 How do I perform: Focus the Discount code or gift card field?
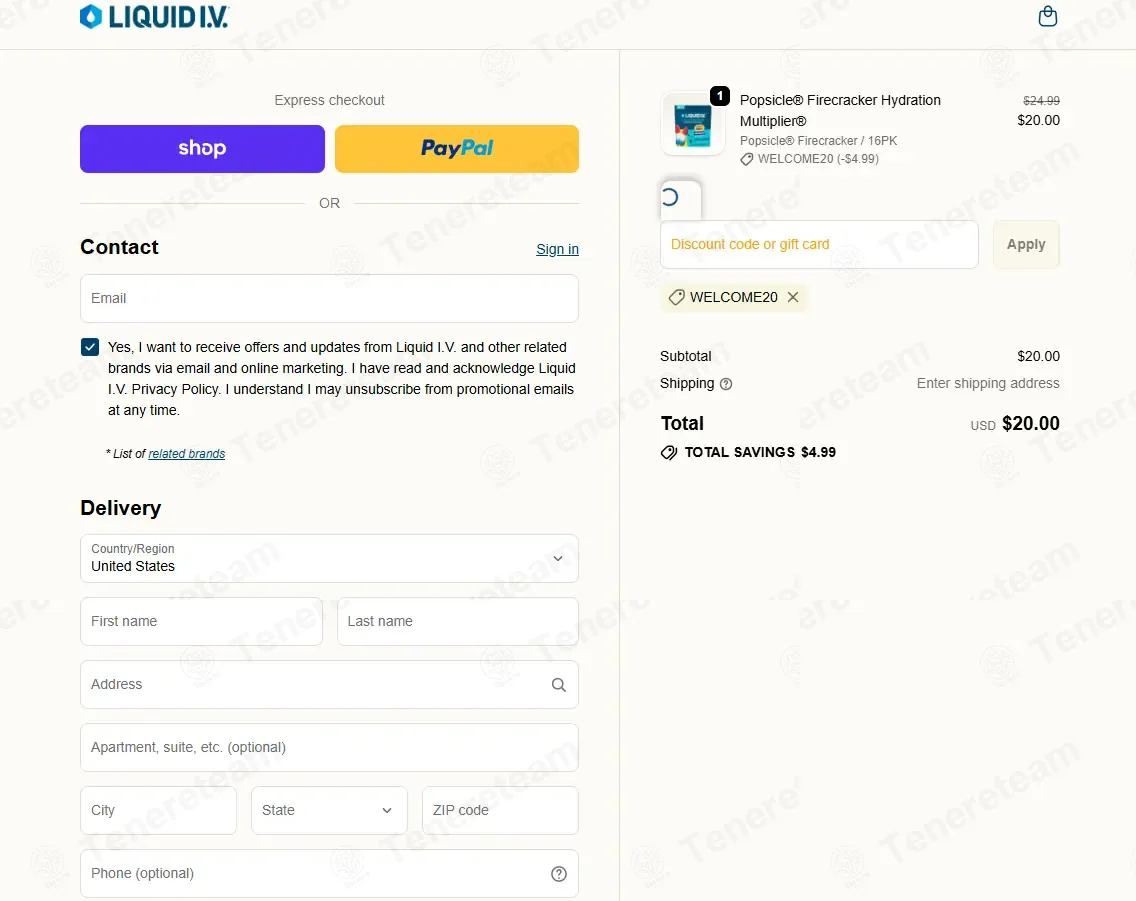819,245
